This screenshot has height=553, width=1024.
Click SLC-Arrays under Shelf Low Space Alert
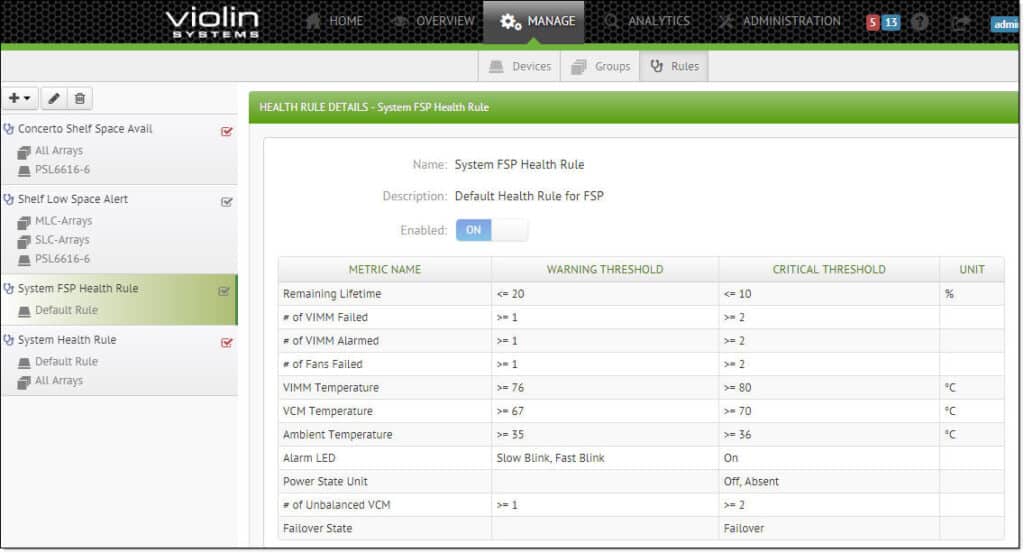click(x=62, y=240)
